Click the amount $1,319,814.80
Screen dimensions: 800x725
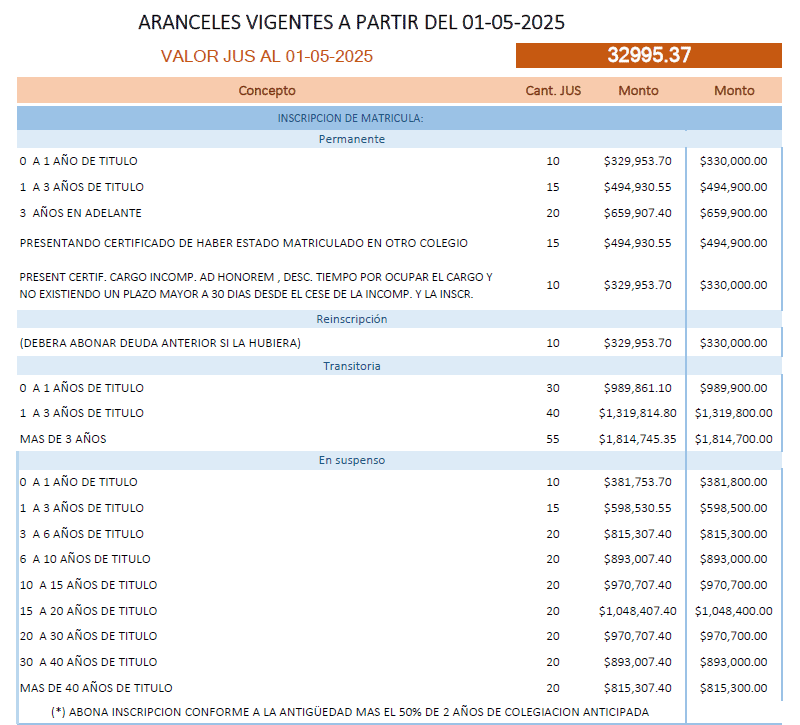(x=637, y=413)
